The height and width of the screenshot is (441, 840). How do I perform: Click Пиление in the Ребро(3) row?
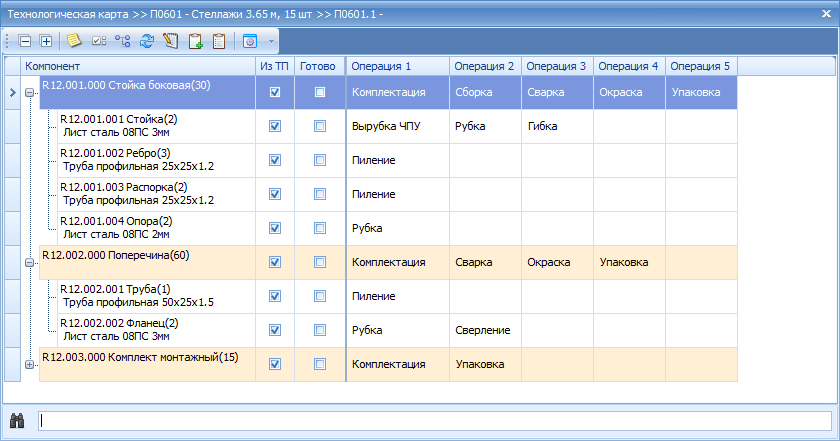click(x=398, y=160)
